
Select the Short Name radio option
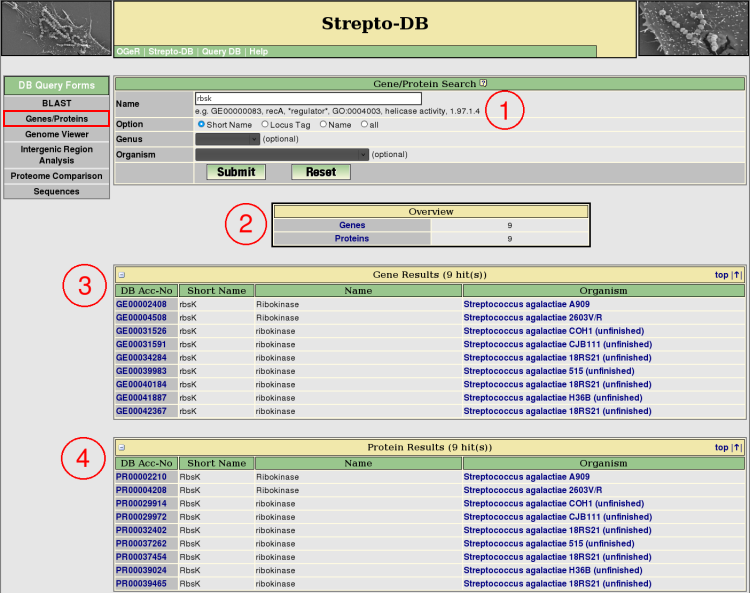click(x=202, y=124)
